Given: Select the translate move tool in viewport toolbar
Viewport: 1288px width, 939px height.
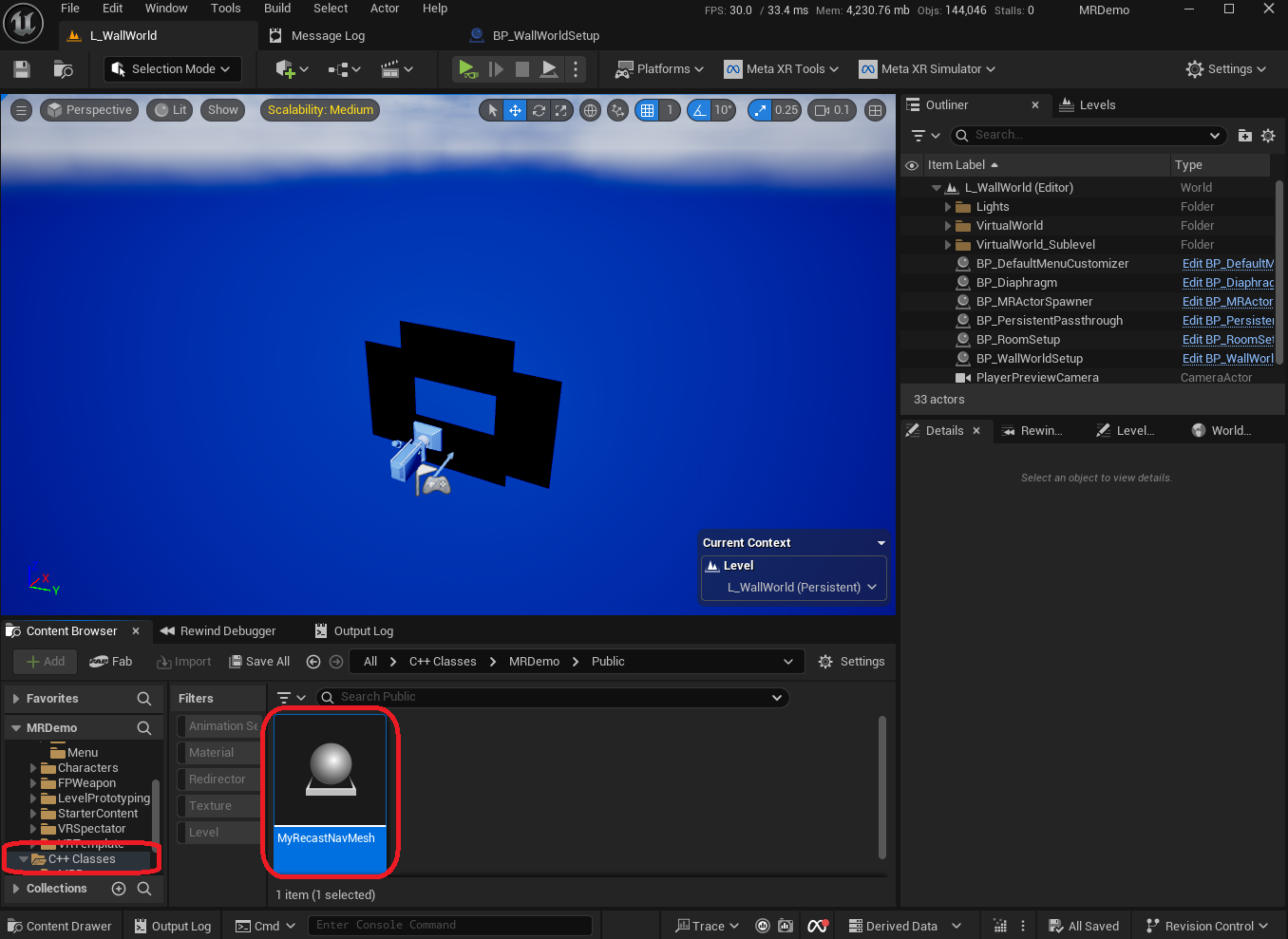Looking at the screenshot, I should coord(515,110).
